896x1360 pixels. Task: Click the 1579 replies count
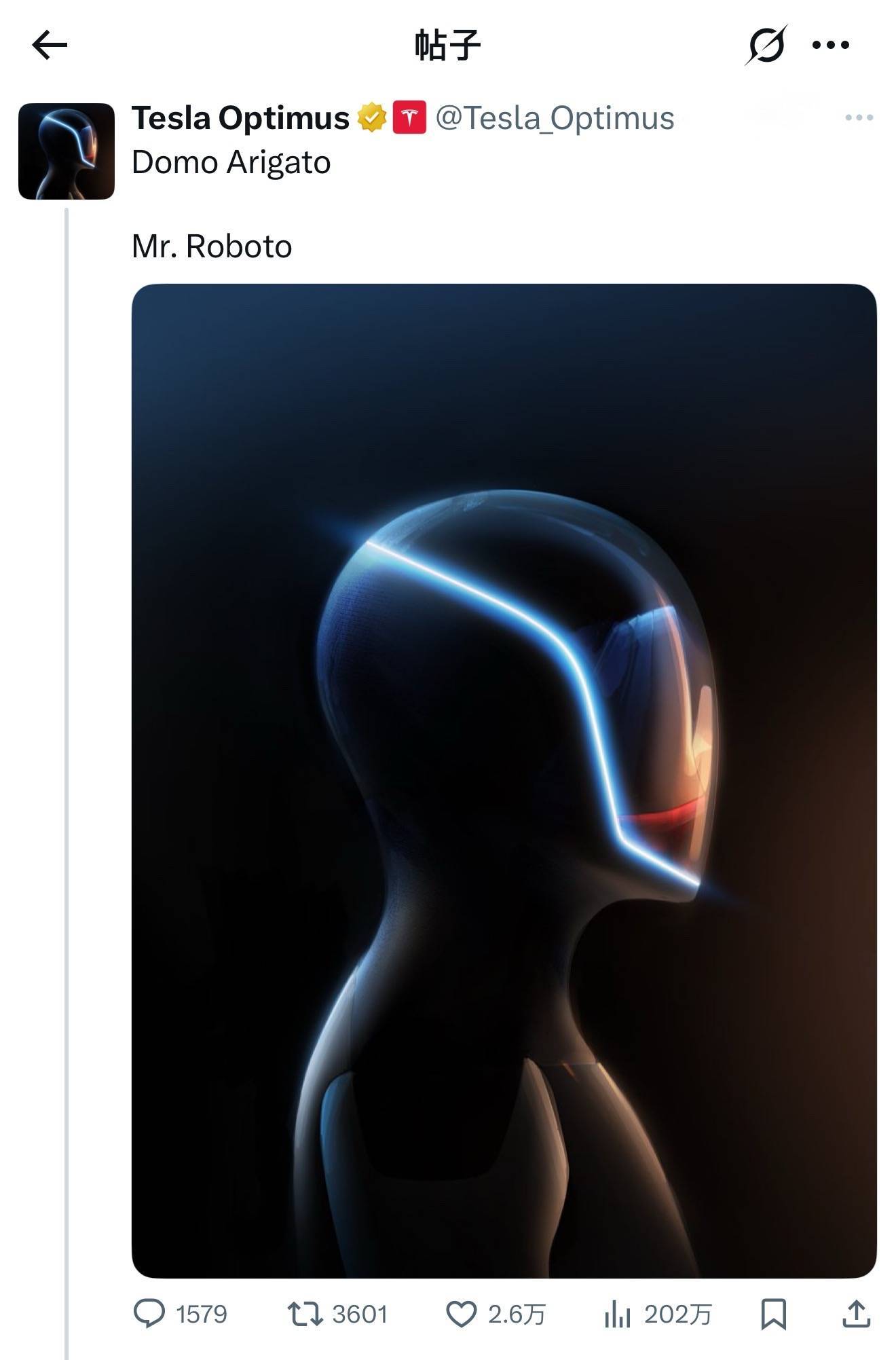tap(202, 1315)
